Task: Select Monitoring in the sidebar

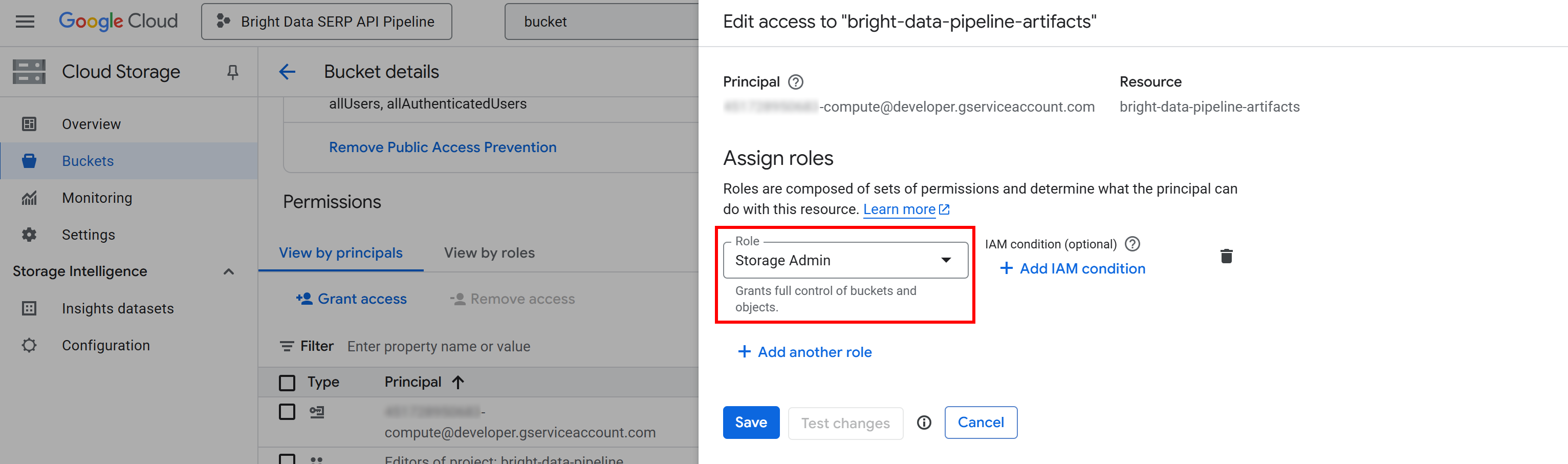Action: coord(96,197)
